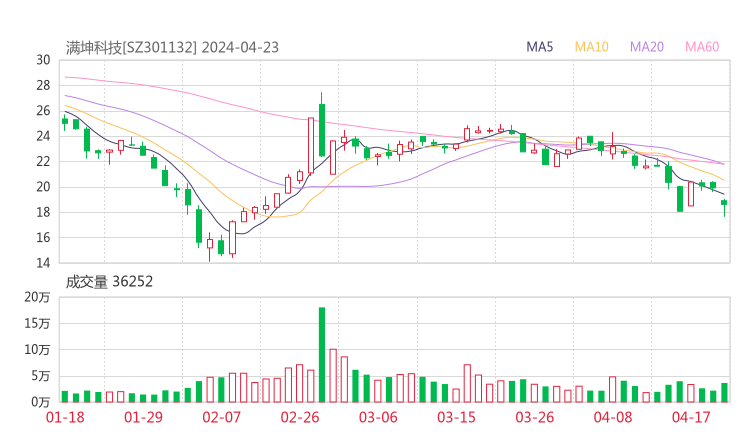
Task: Click the 01-29 date axis label
Action: point(143,417)
